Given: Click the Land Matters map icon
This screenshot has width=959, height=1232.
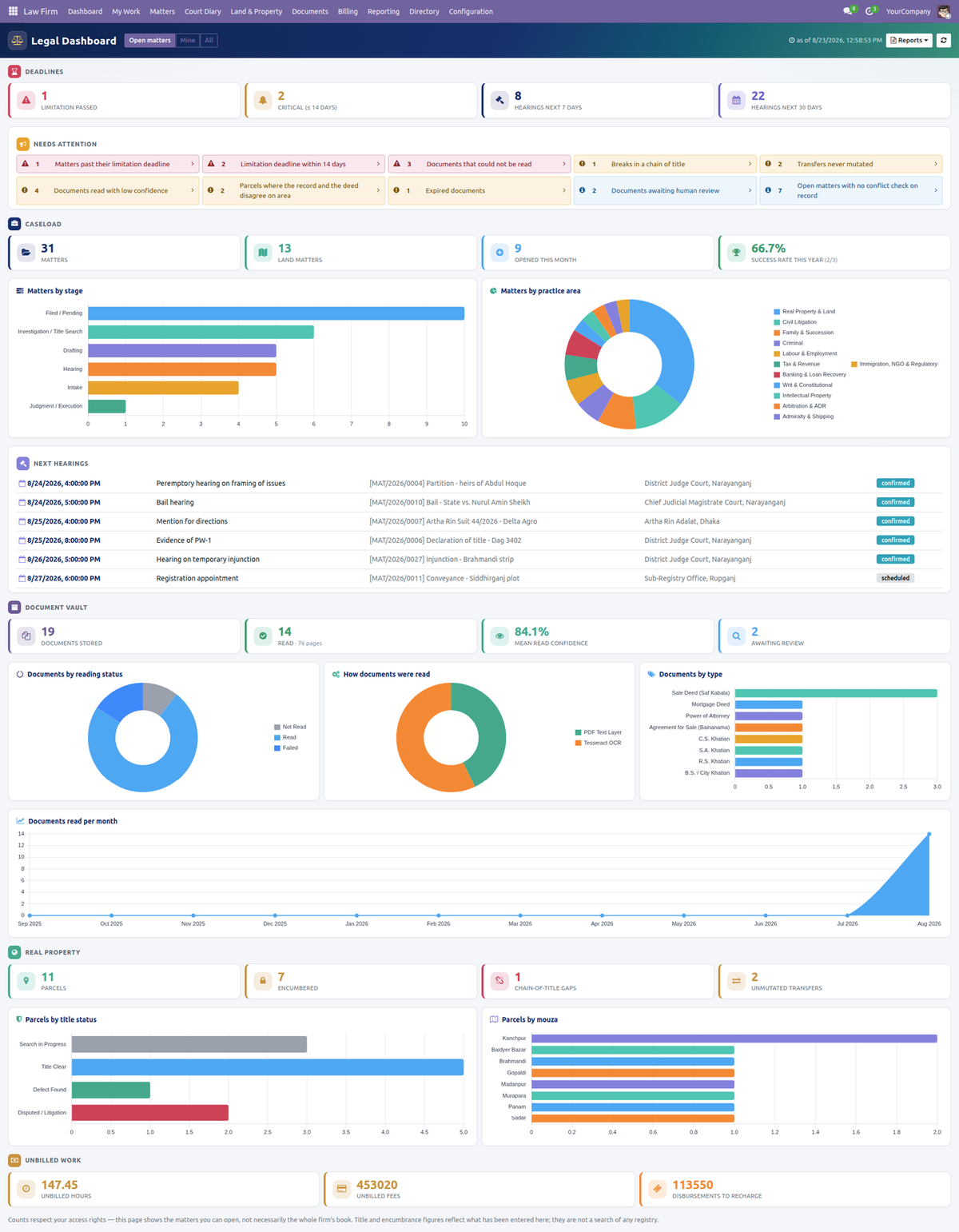Looking at the screenshot, I should (263, 253).
